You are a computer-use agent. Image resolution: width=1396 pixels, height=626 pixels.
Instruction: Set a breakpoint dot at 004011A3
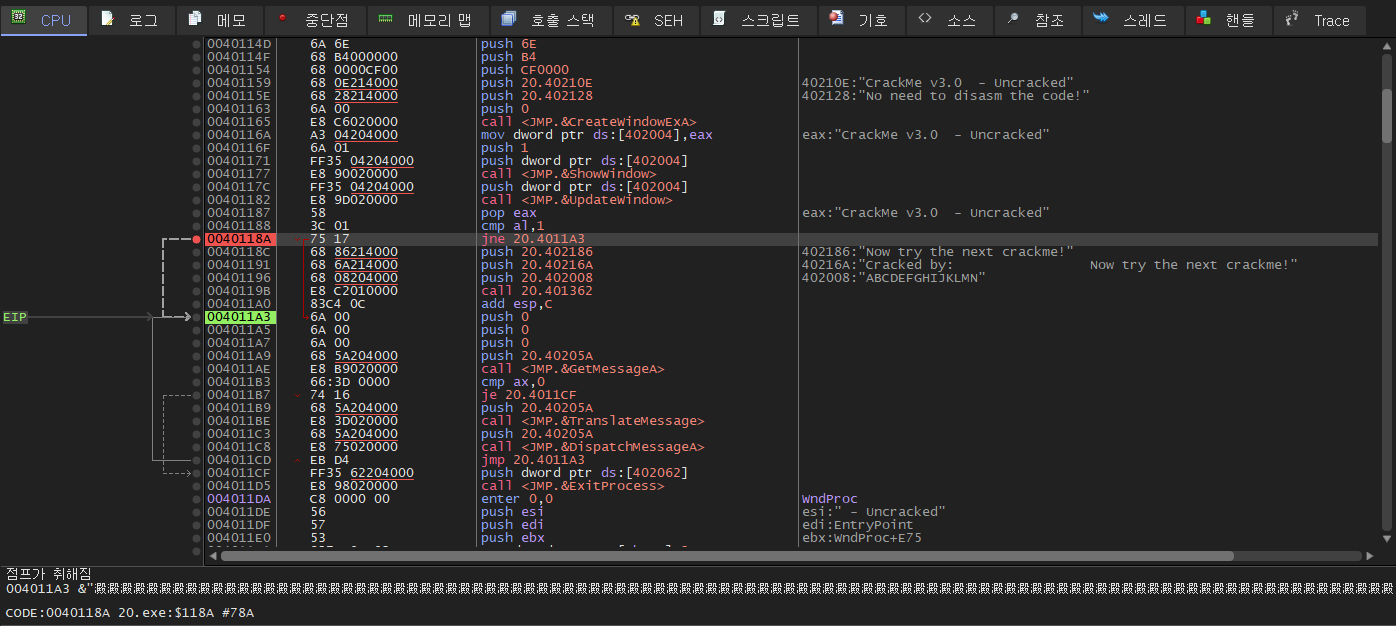click(x=197, y=316)
